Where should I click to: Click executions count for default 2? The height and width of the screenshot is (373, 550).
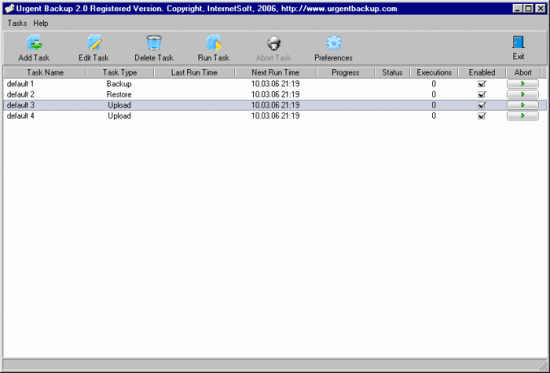tap(434, 94)
